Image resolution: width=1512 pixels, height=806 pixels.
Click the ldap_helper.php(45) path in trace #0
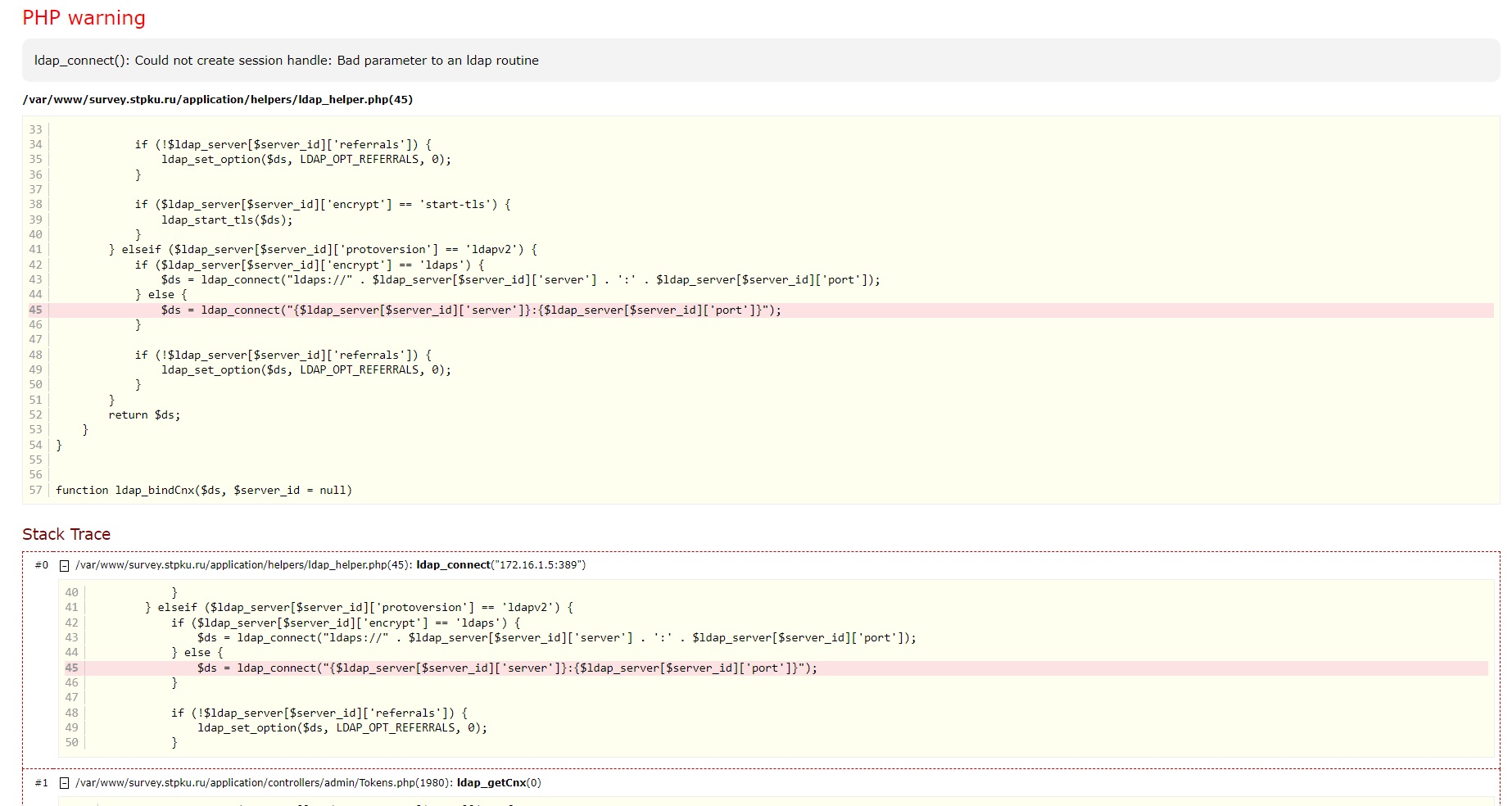(x=243, y=565)
